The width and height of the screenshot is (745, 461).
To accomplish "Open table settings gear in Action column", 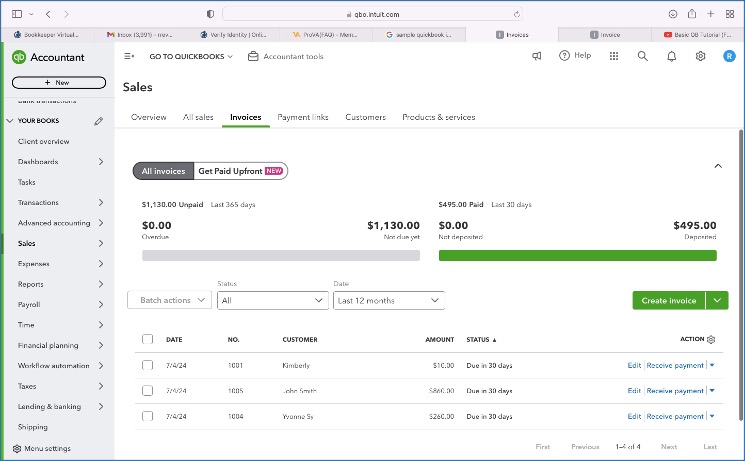I will pyautogui.click(x=711, y=339).
